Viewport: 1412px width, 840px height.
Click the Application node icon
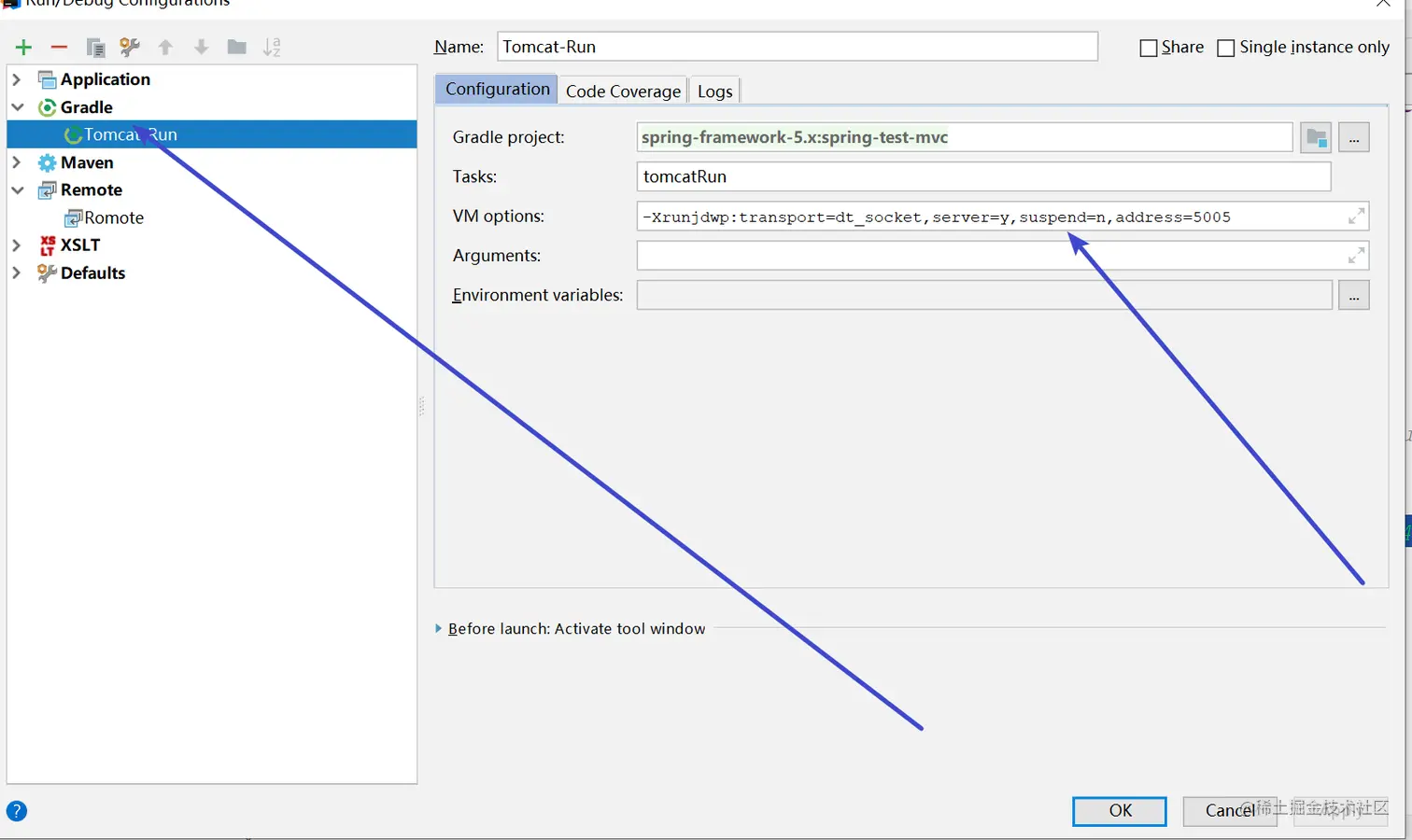pos(47,79)
